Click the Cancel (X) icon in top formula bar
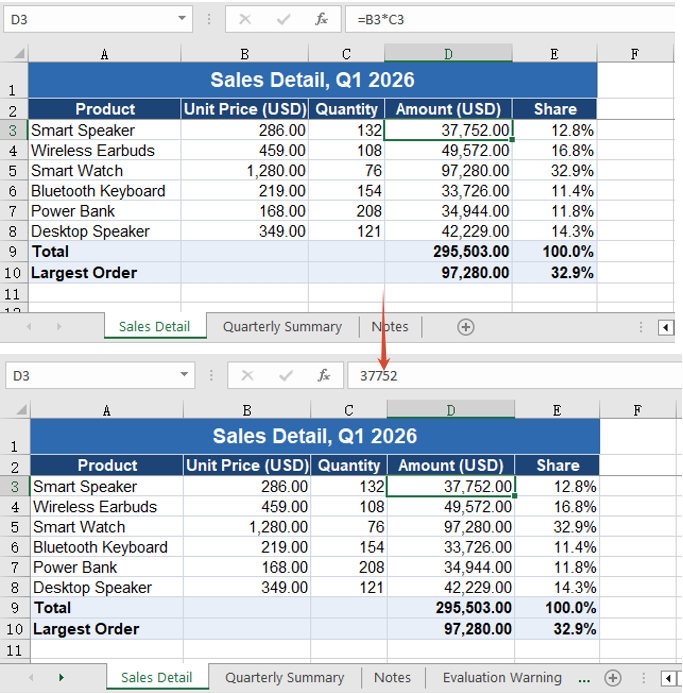Viewport: 683px width, 693px height. 245,19
